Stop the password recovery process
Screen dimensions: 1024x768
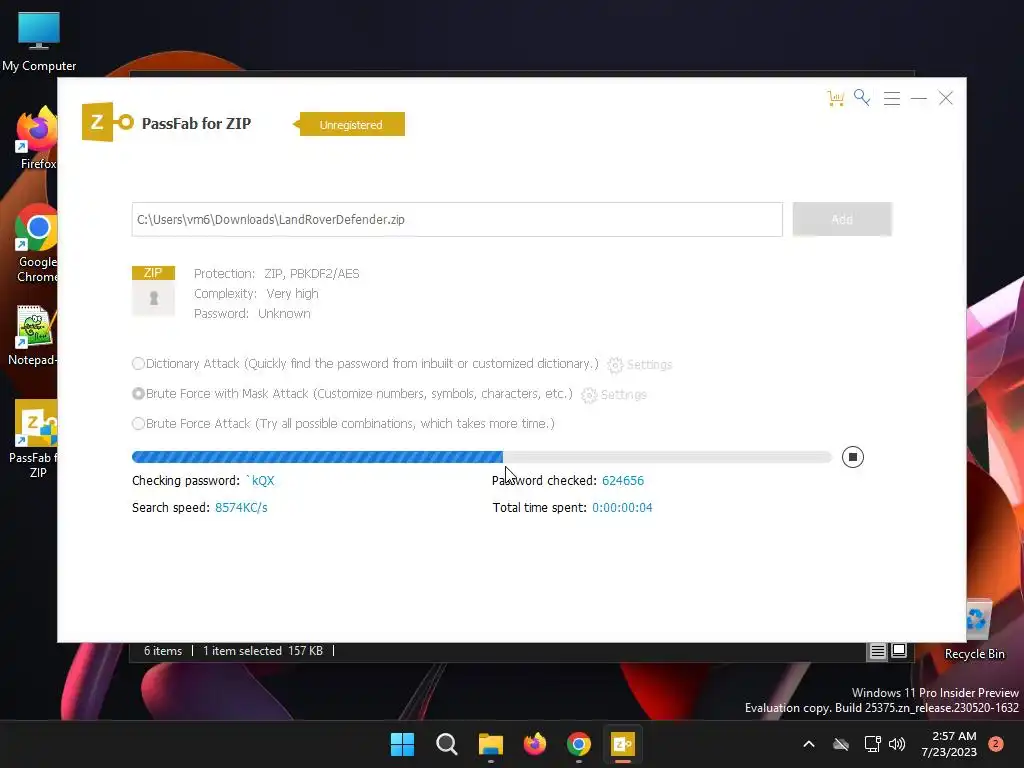click(853, 457)
